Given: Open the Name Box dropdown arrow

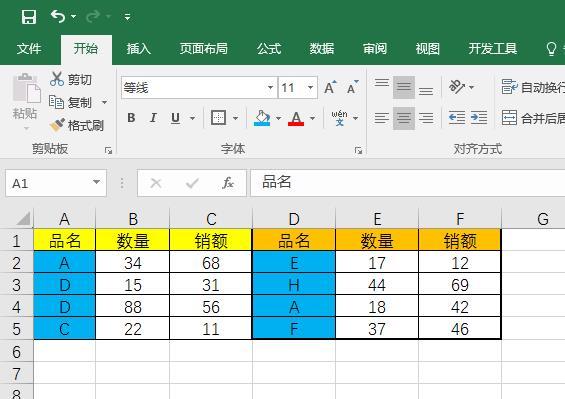Looking at the screenshot, I should click(x=96, y=182).
